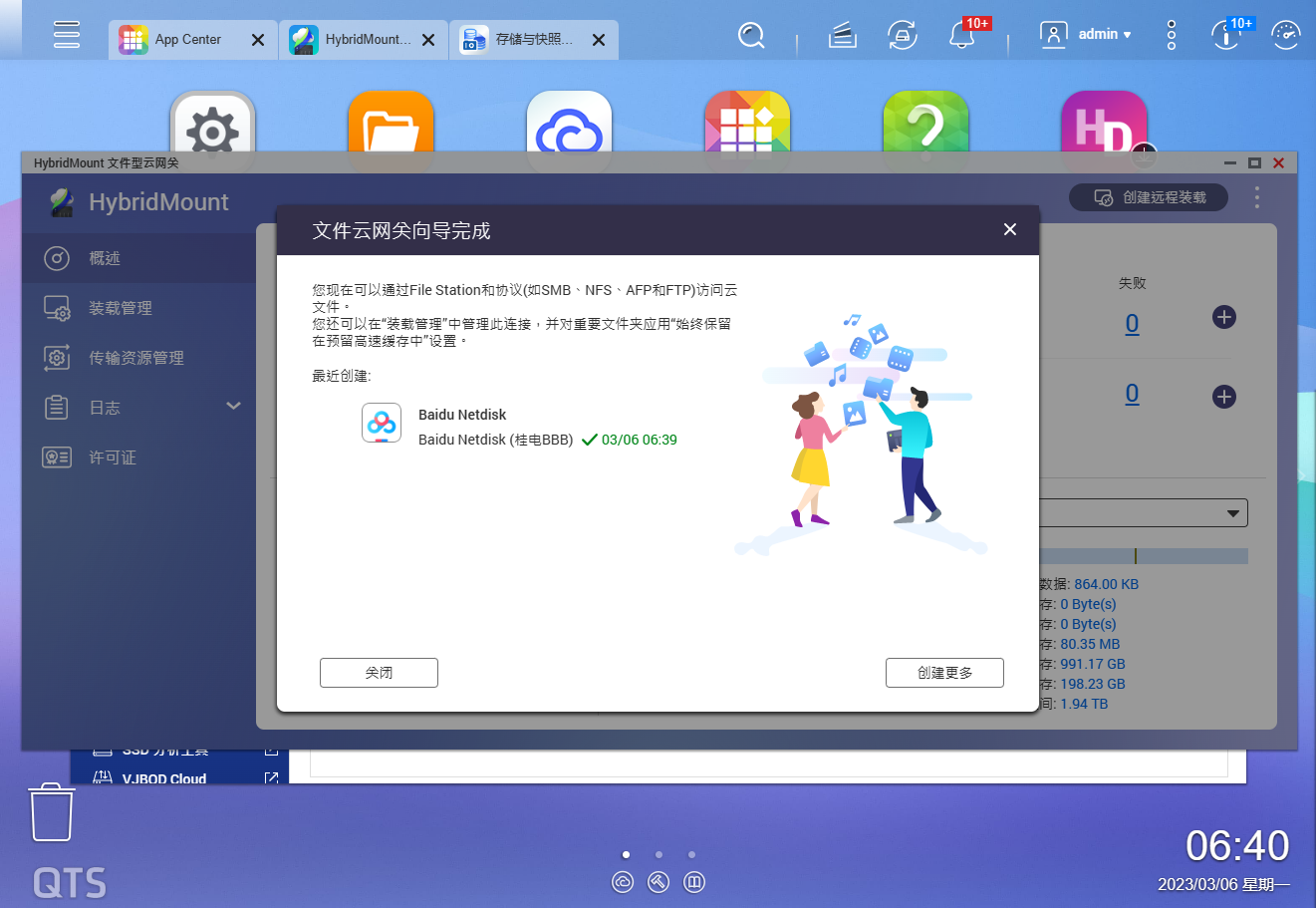This screenshot has width=1316, height=908.
Task: Click the lower plus button in the 失败 column
Action: tap(1224, 397)
